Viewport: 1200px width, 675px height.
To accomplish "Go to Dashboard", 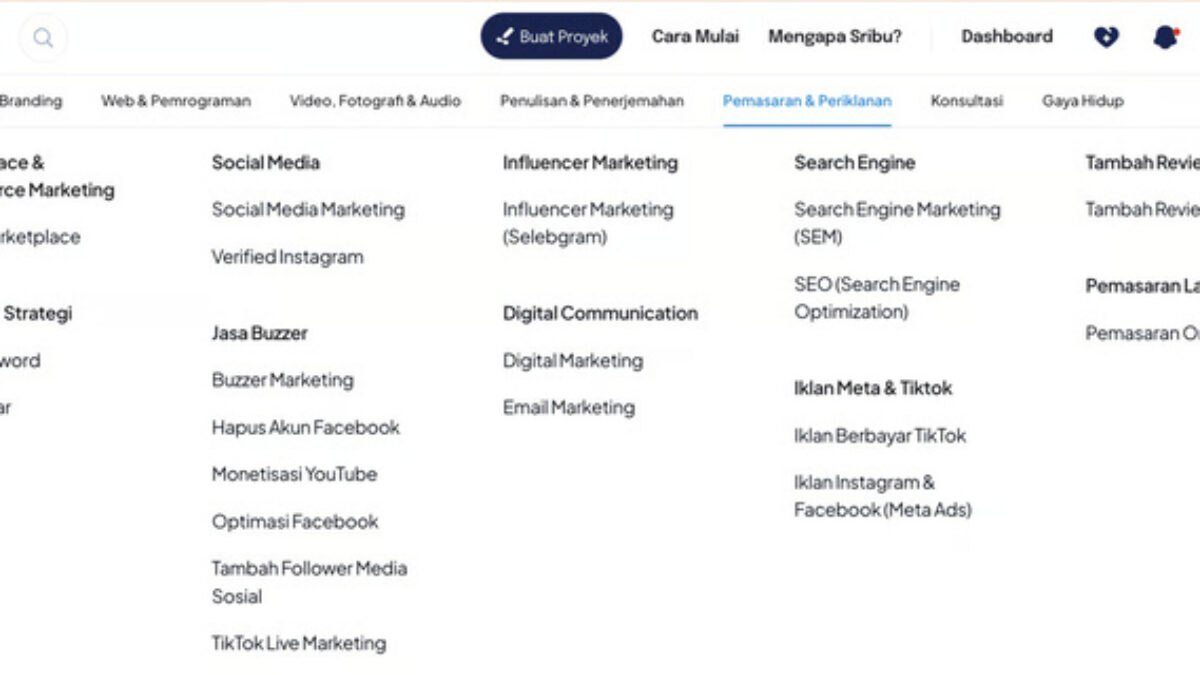I will coord(1007,36).
